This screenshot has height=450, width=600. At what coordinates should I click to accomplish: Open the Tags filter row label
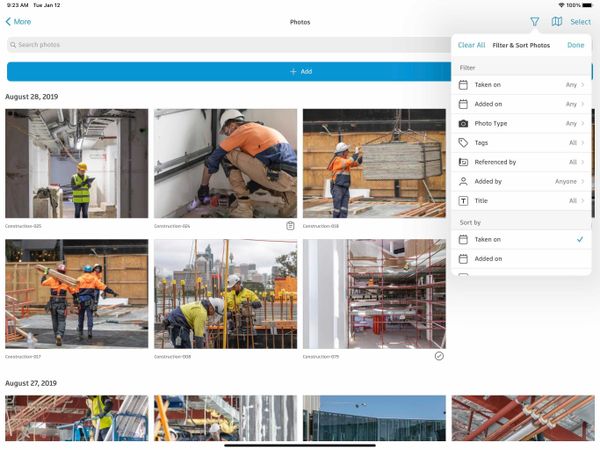(481, 143)
